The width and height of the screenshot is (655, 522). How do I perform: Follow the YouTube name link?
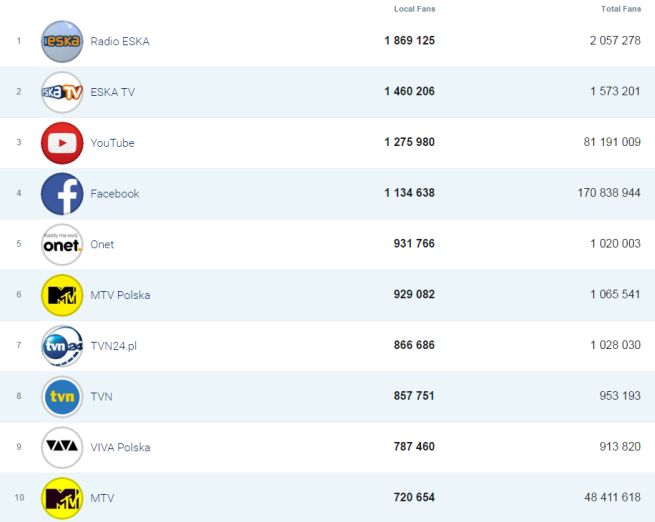pyautogui.click(x=112, y=143)
